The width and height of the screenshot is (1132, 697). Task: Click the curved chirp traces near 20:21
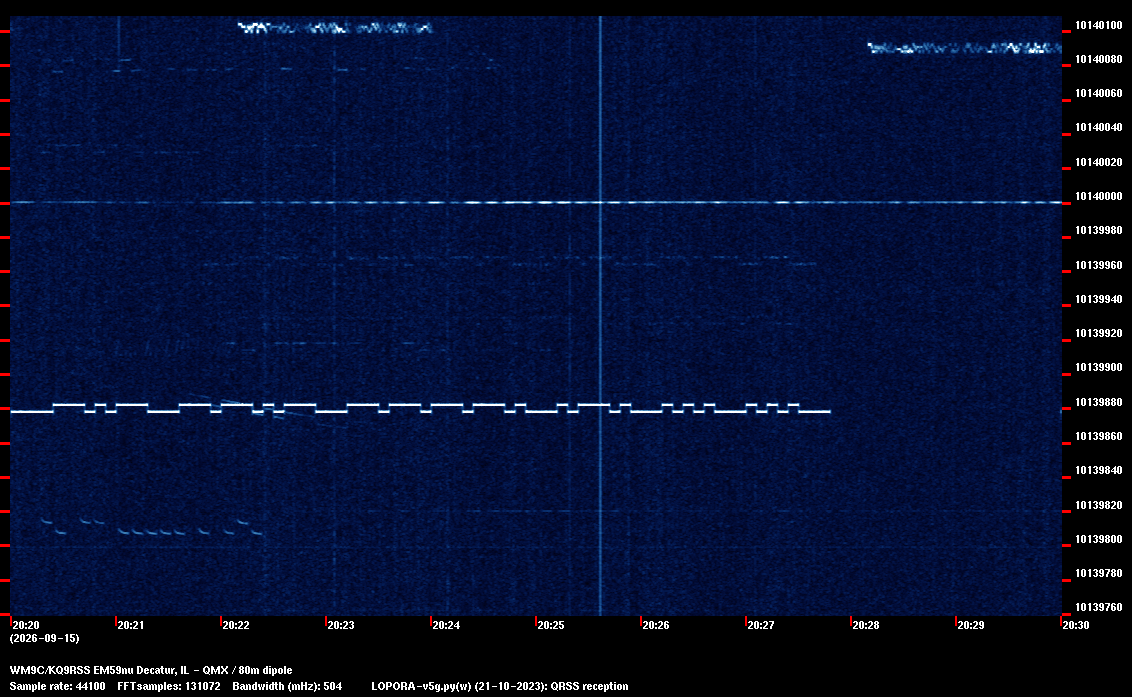tap(152, 527)
